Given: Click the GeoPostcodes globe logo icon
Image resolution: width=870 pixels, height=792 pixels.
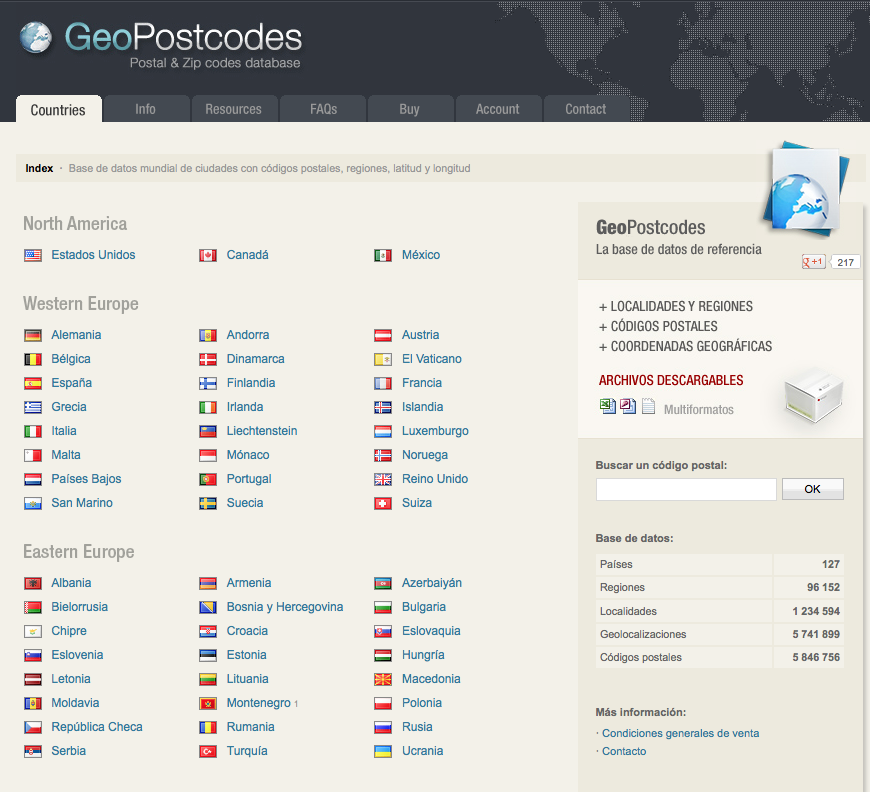Looking at the screenshot, I should pos(36,38).
